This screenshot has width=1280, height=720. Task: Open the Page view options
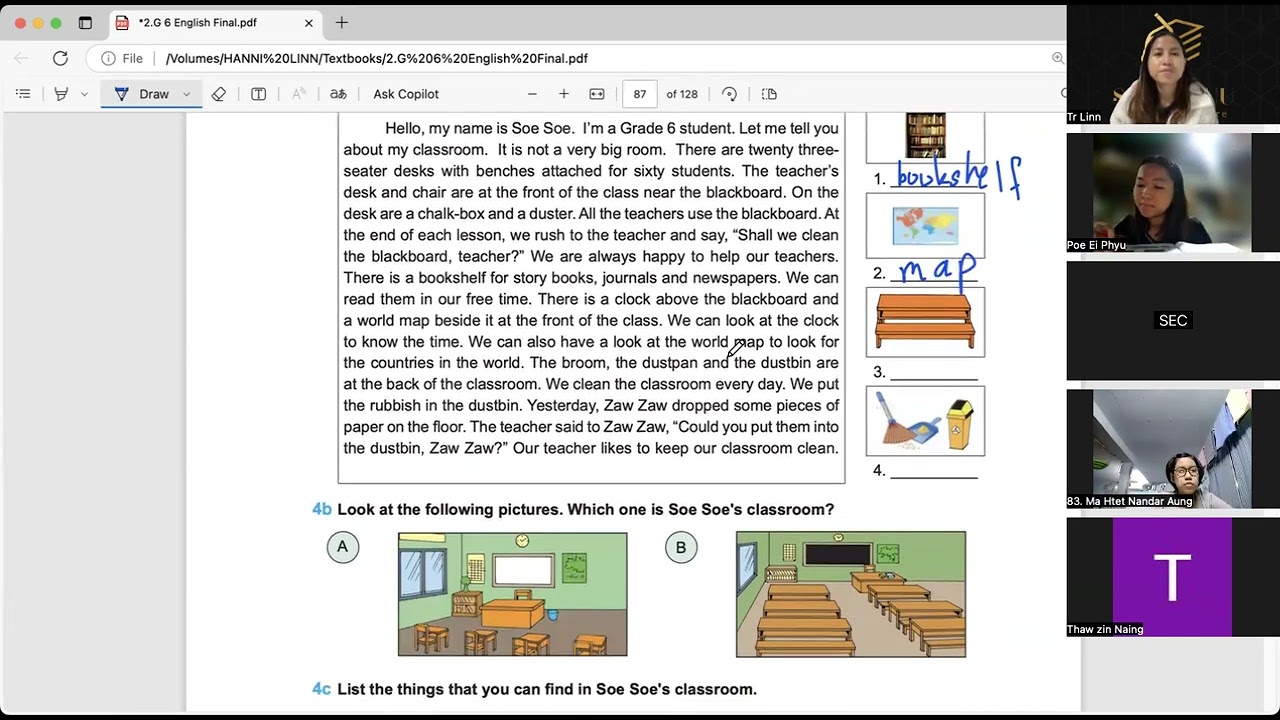pos(769,94)
